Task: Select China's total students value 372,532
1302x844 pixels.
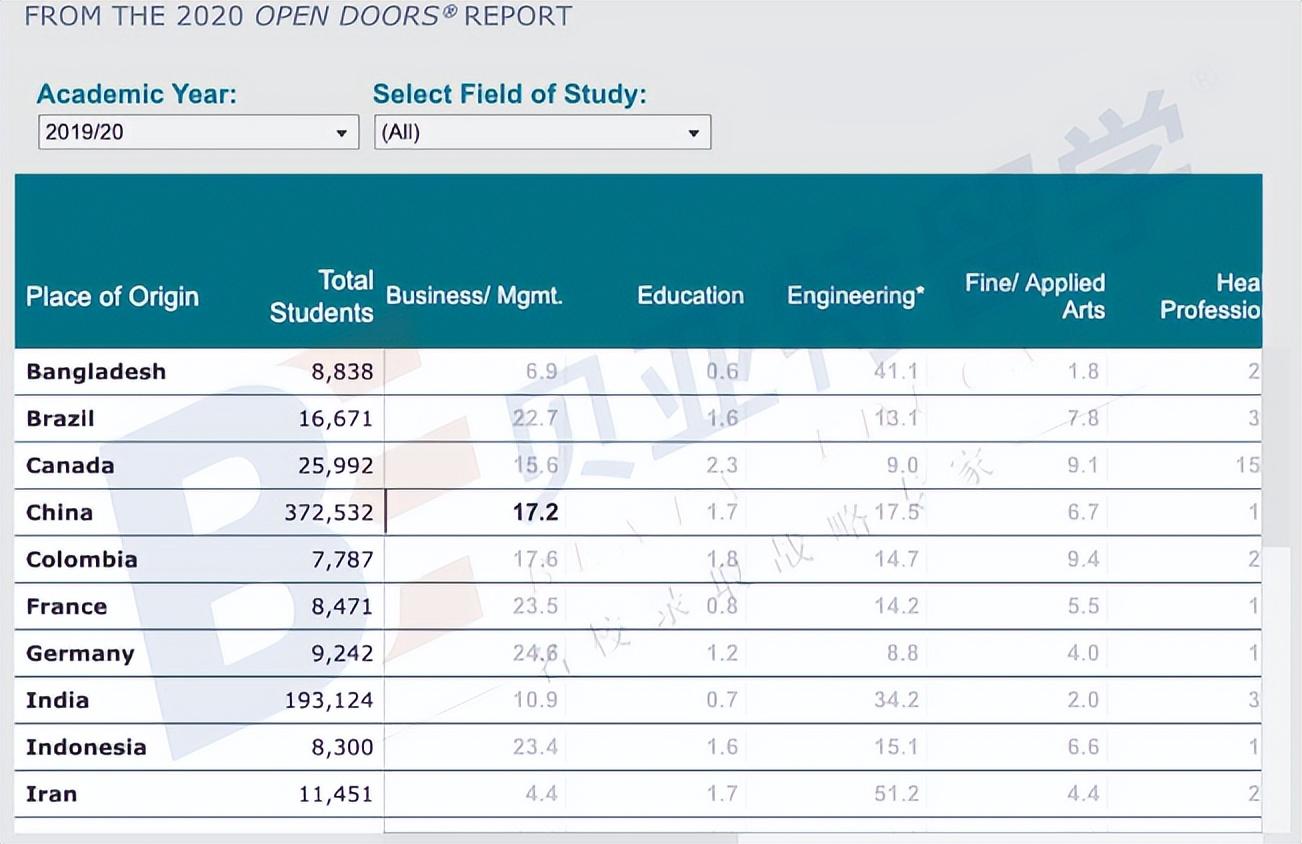Action: pyautogui.click(x=328, y=513)
